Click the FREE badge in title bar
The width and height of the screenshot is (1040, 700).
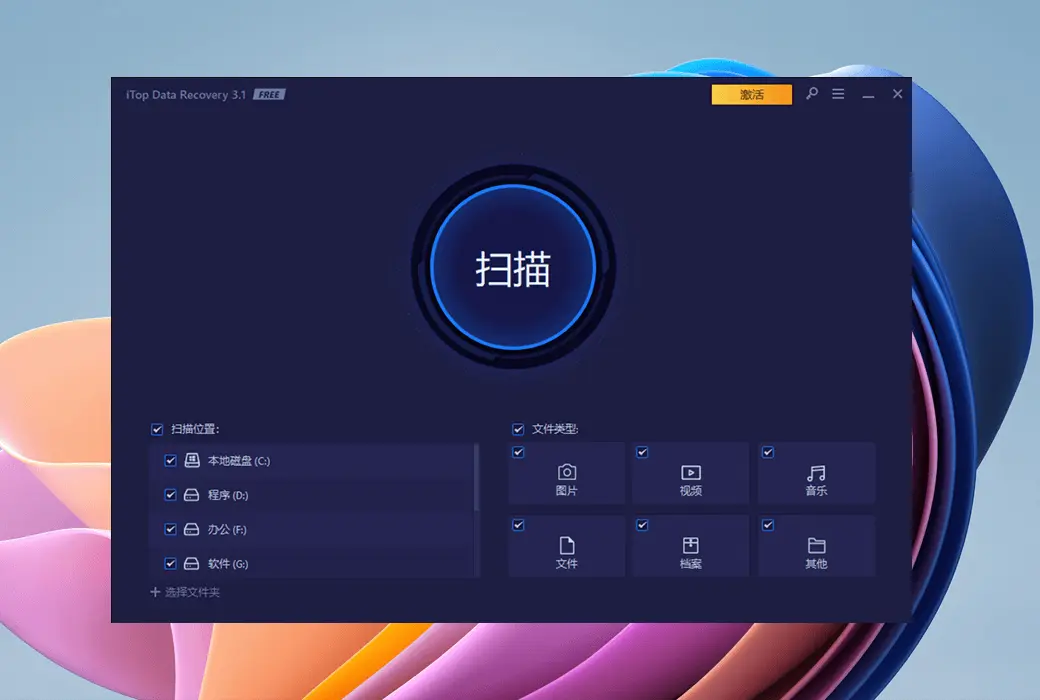tap(269, 95)
